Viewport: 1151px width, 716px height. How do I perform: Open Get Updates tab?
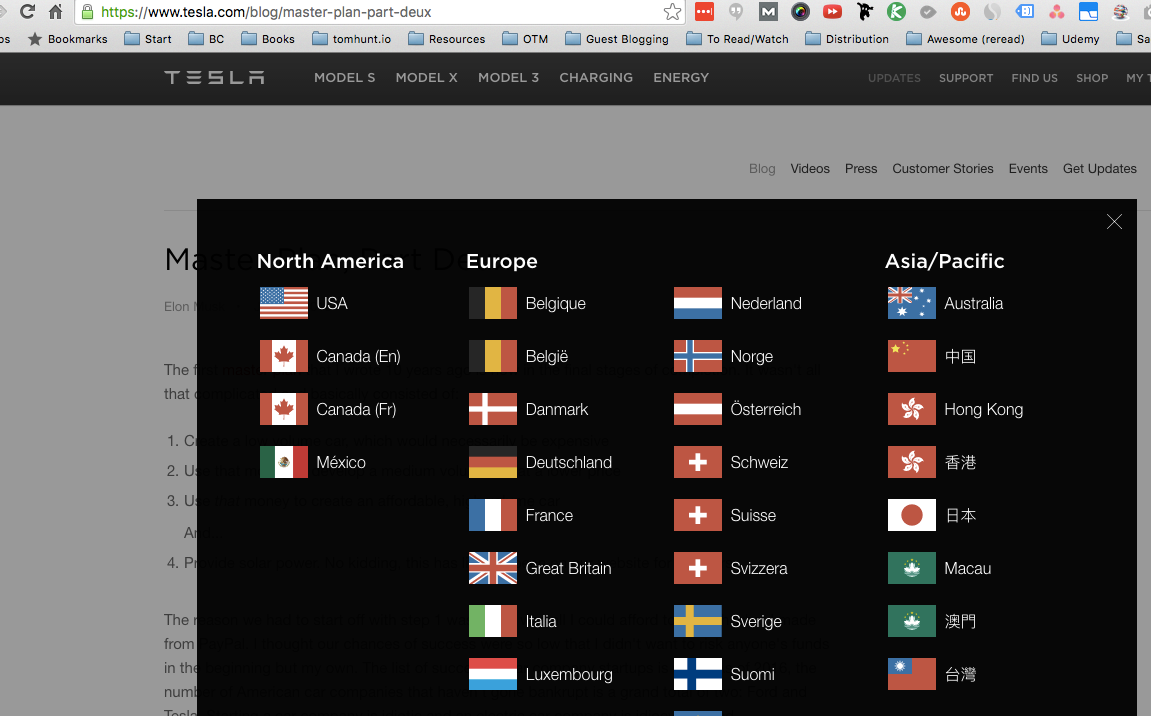1100,168
